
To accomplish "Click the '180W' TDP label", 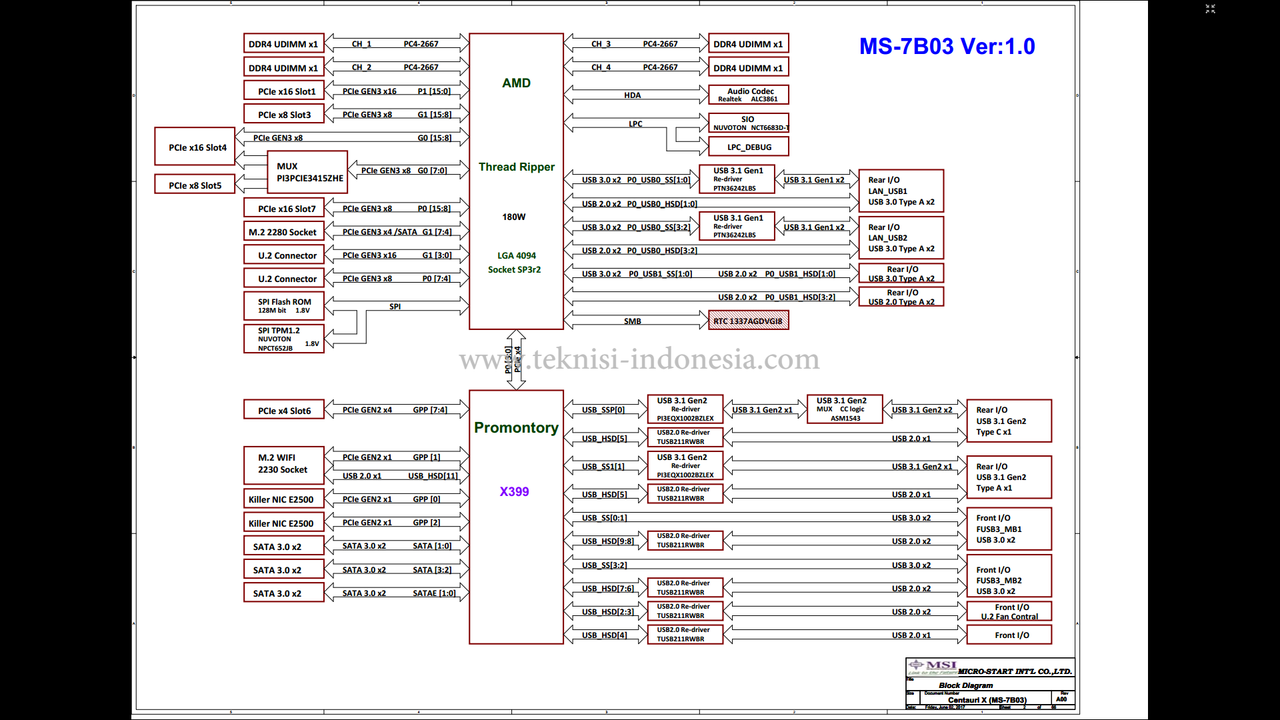I will click(x=516, y=216).
